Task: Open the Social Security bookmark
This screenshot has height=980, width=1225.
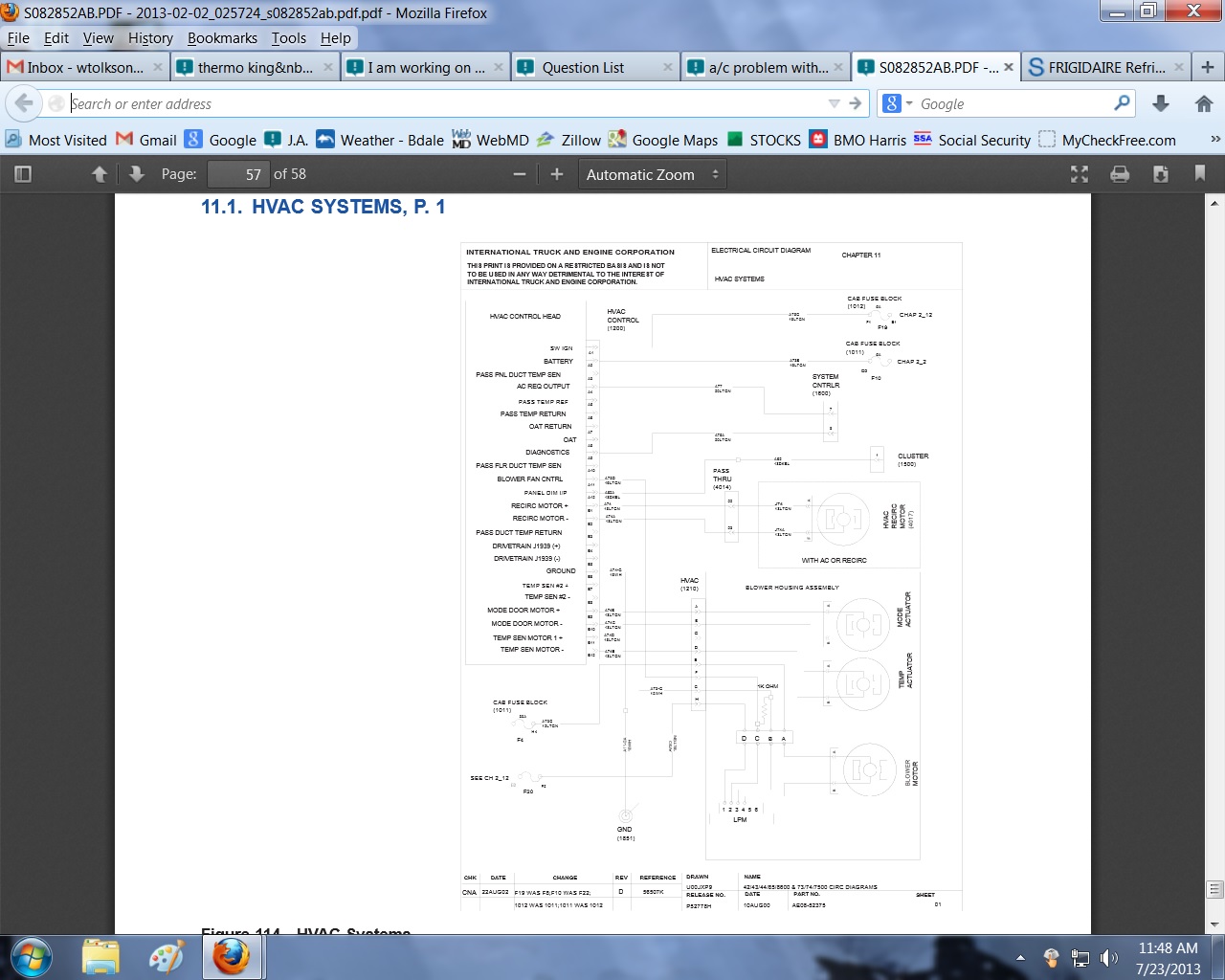Action: tap(971, 140)
